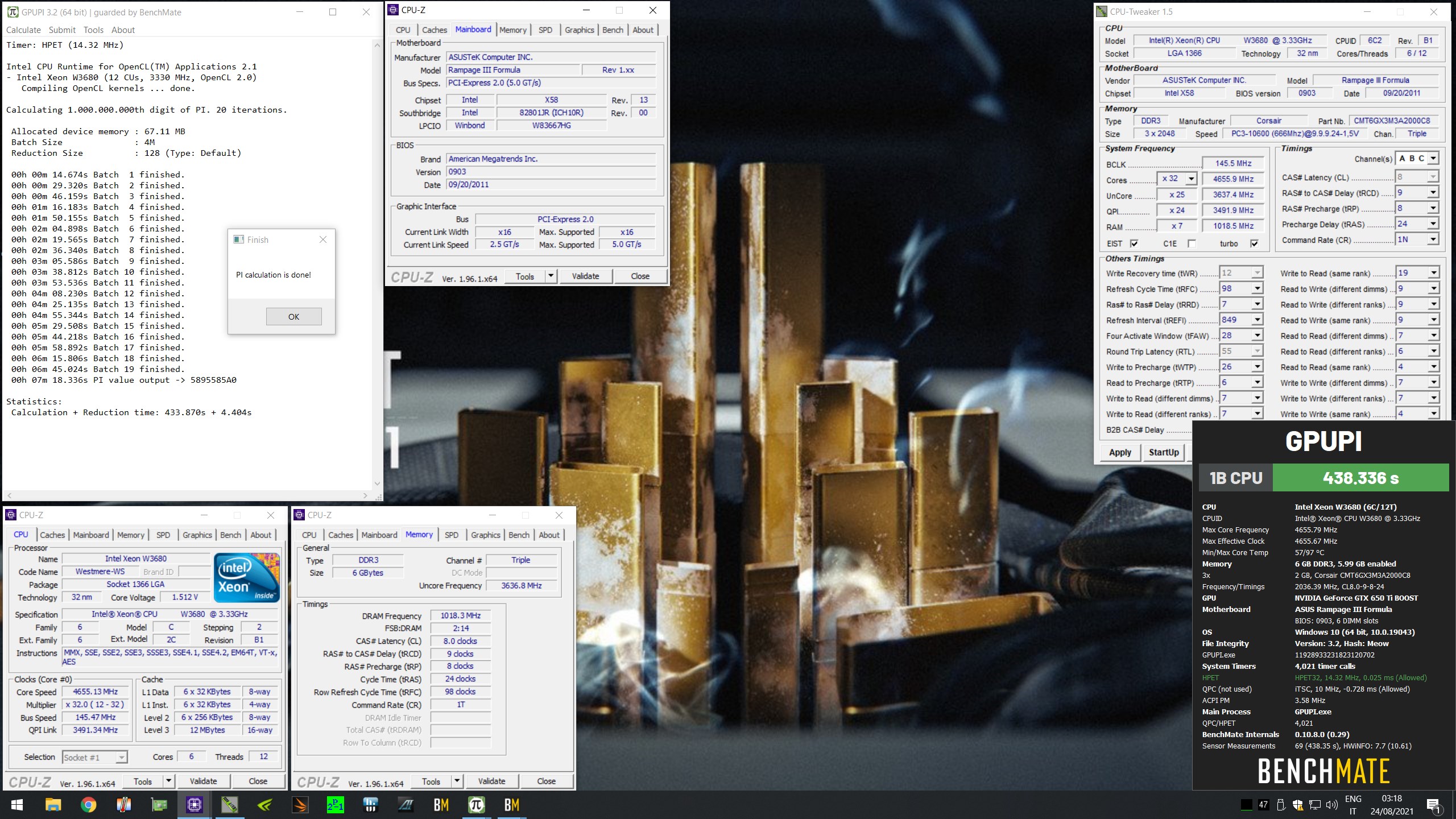Open the thermometer temperature monitor taskbar icon

point(123,805)
